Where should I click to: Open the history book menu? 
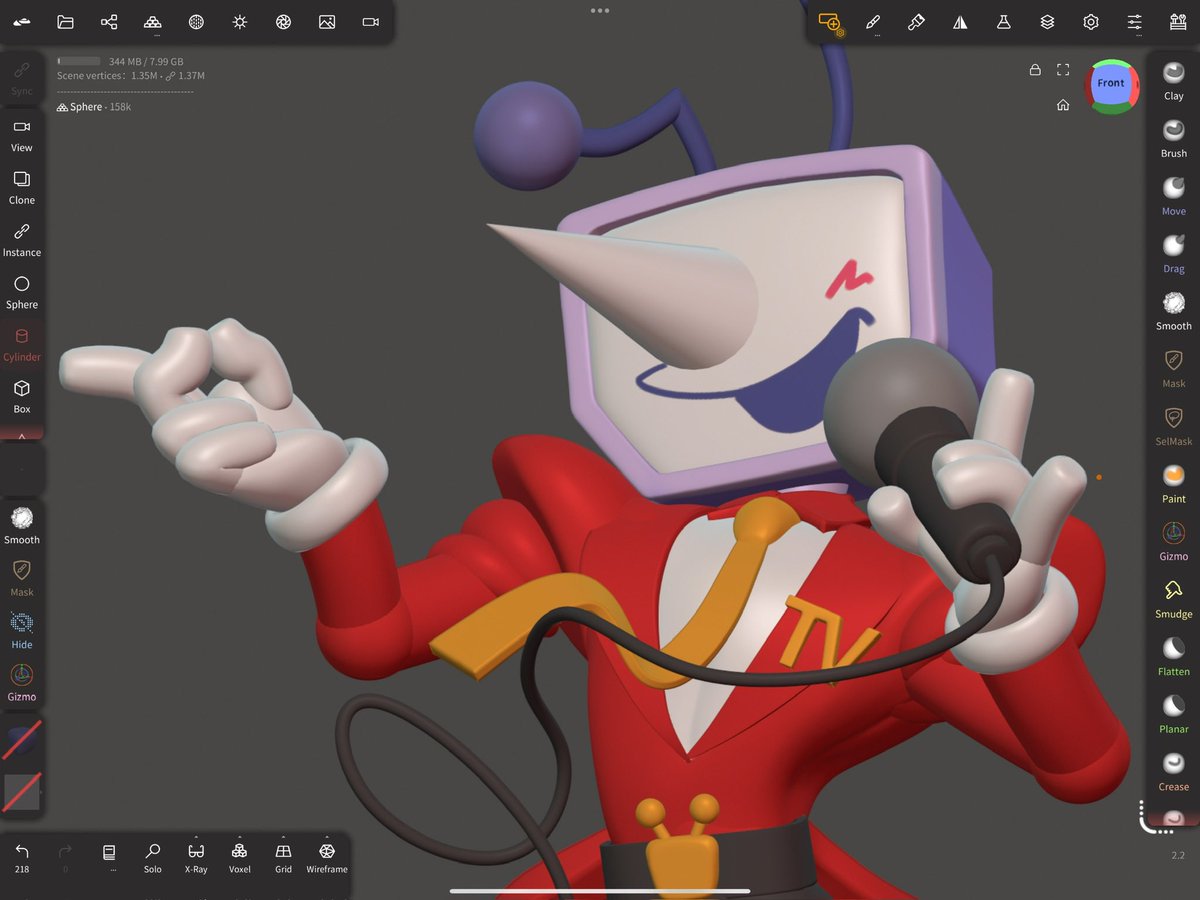point(109,857)
